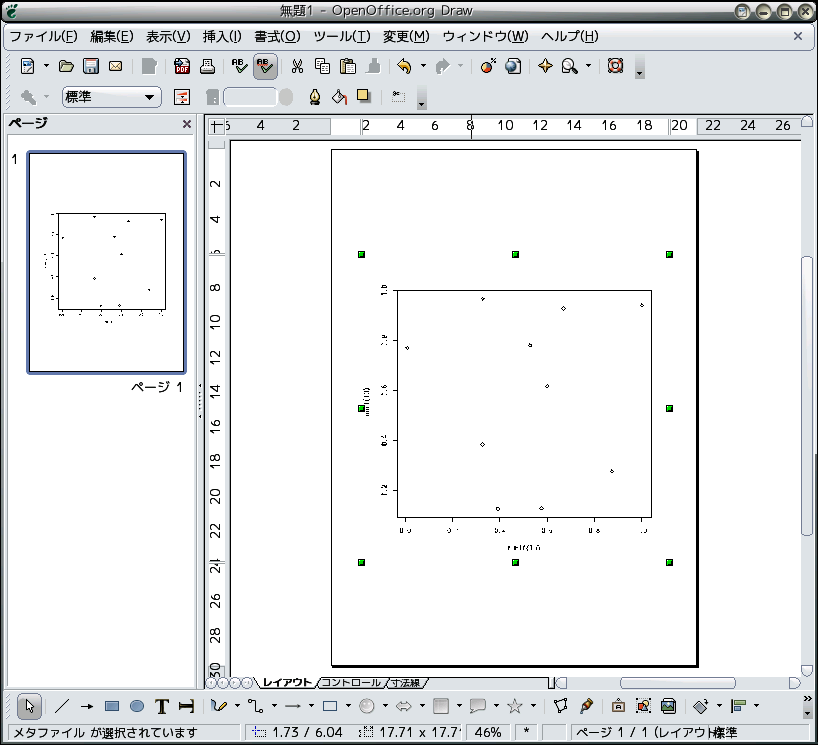Image resolution: width=818 pixels, height=745 pixels.
Task: Click the Help lifebuoy icon
Action: 615,67
